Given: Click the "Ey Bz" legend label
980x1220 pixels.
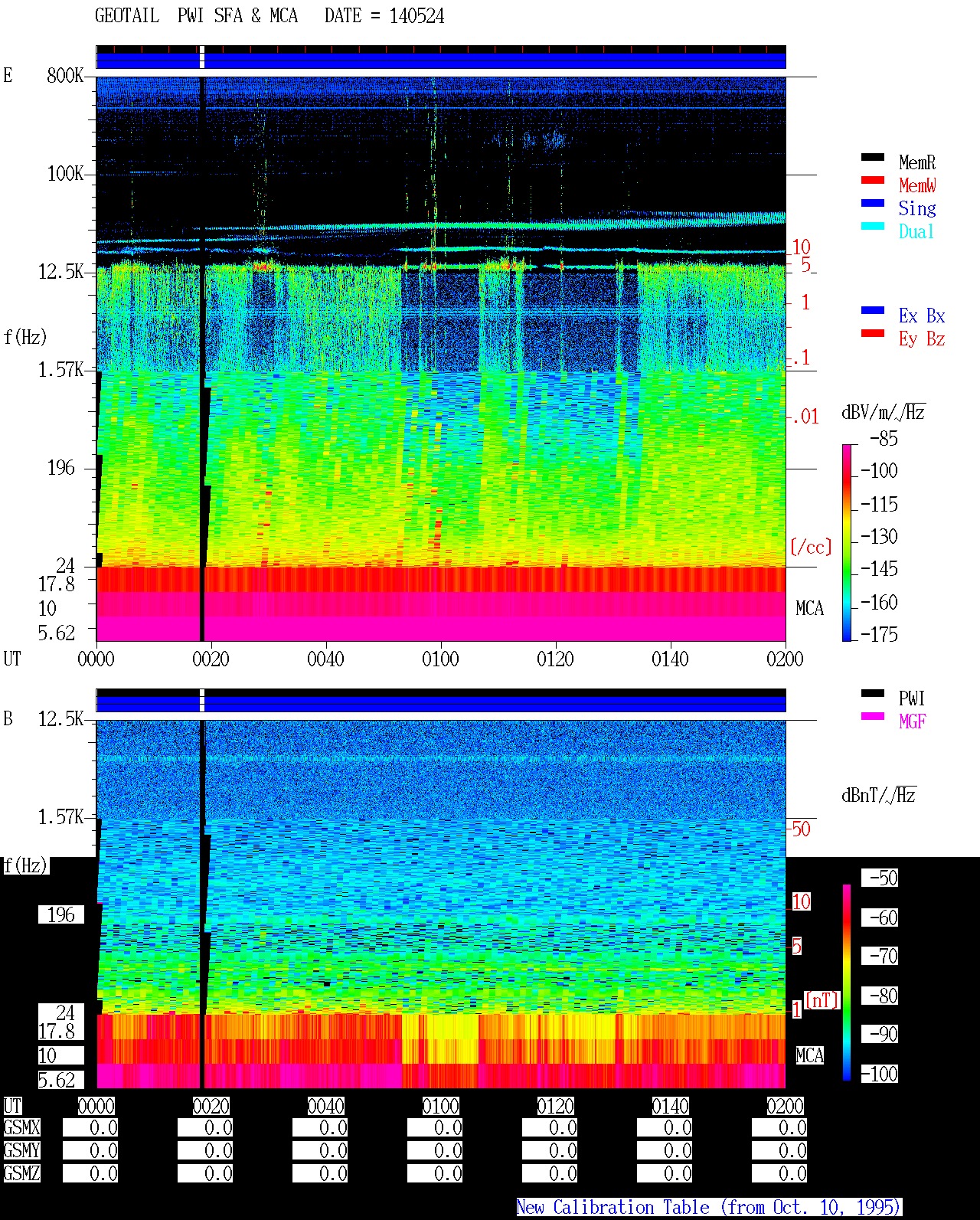Looking at the screenshot, I should [x=922, y=339].
